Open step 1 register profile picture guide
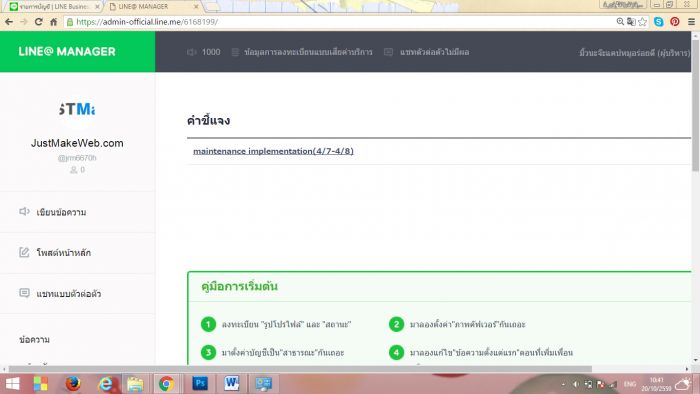 (276, 324)
